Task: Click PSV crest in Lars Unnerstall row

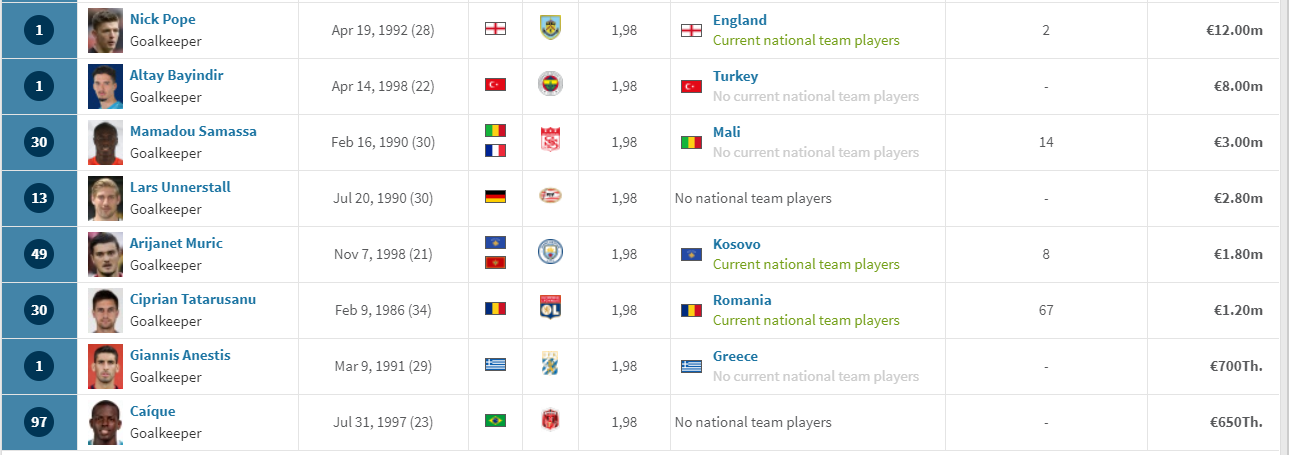Action: tap(550, 197)
